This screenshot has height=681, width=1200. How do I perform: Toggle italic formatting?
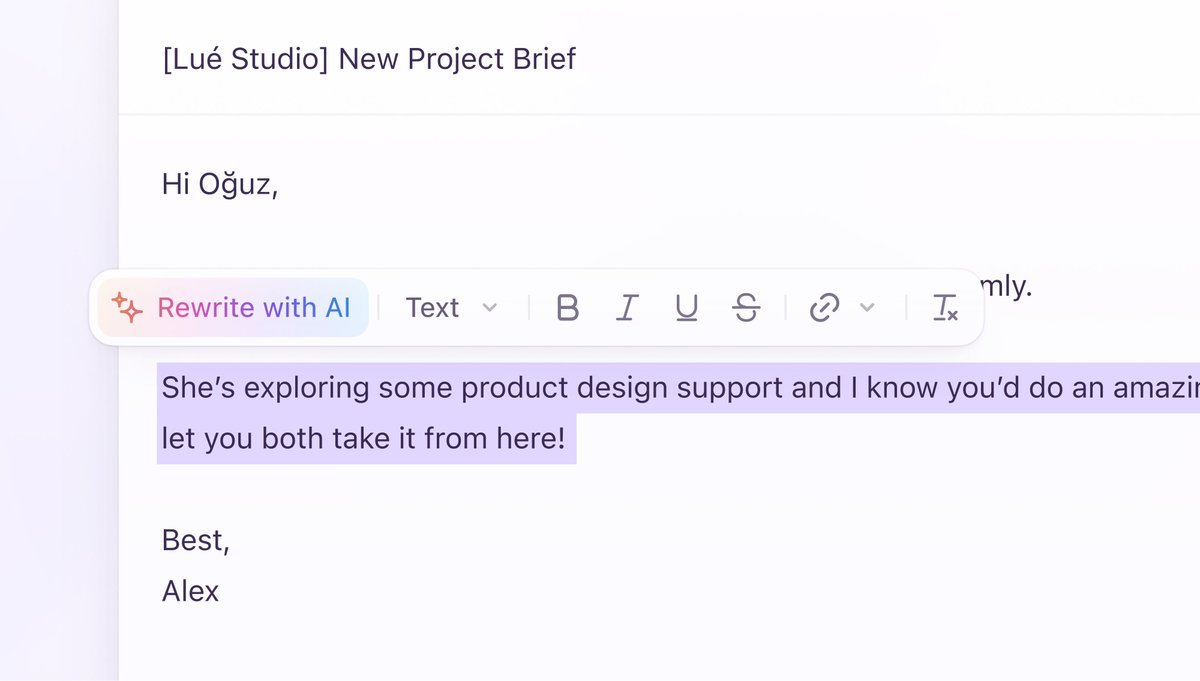pyautogui.click(x=626, y=308)
